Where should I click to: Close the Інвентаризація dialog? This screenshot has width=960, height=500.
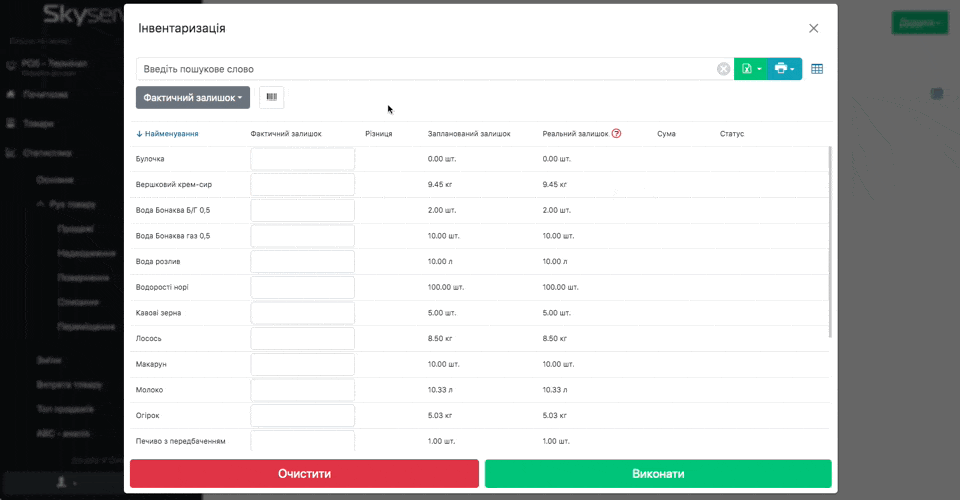click(813, 29)
